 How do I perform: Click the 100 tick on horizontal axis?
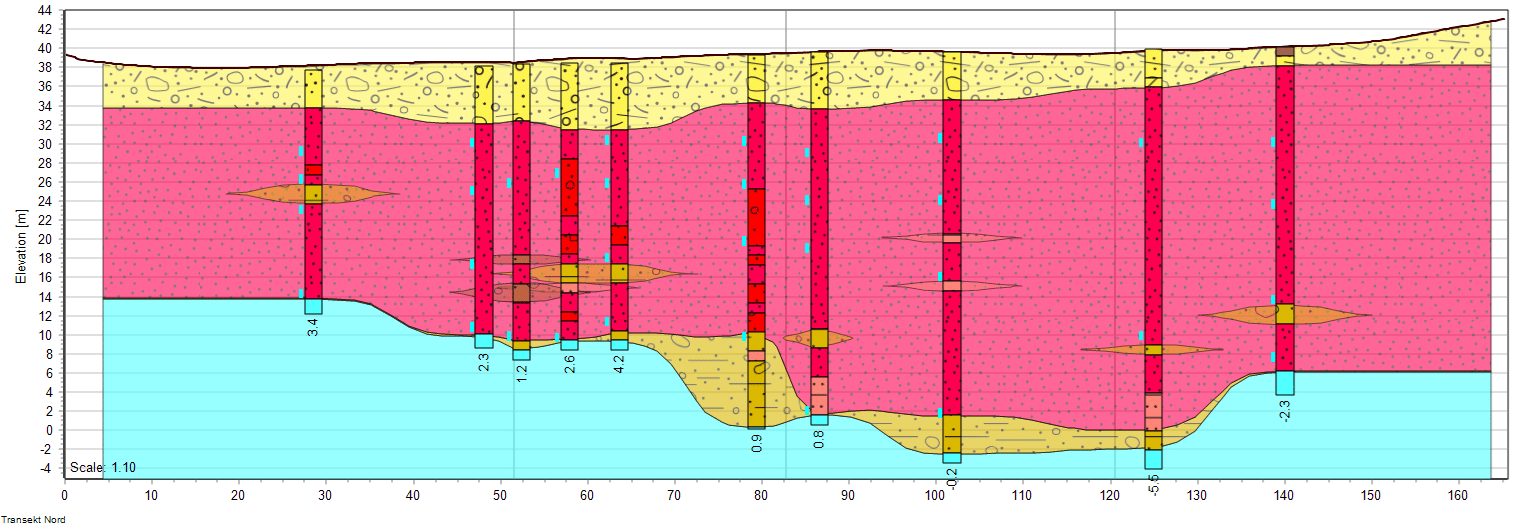pyautogui.click(x=936, y=495)
